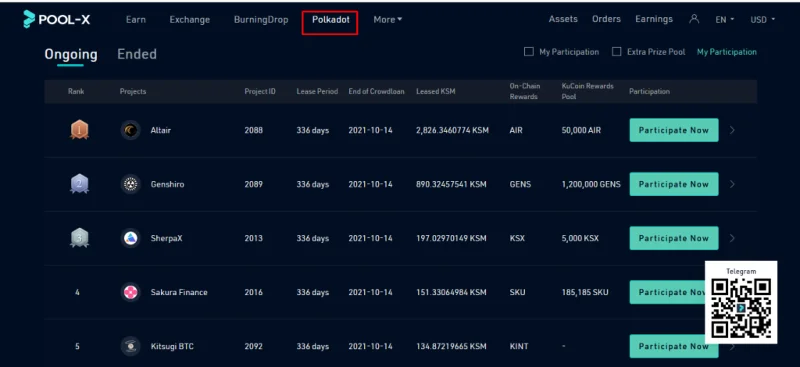
Task: Open the user account icon
Action: (694, 19)
